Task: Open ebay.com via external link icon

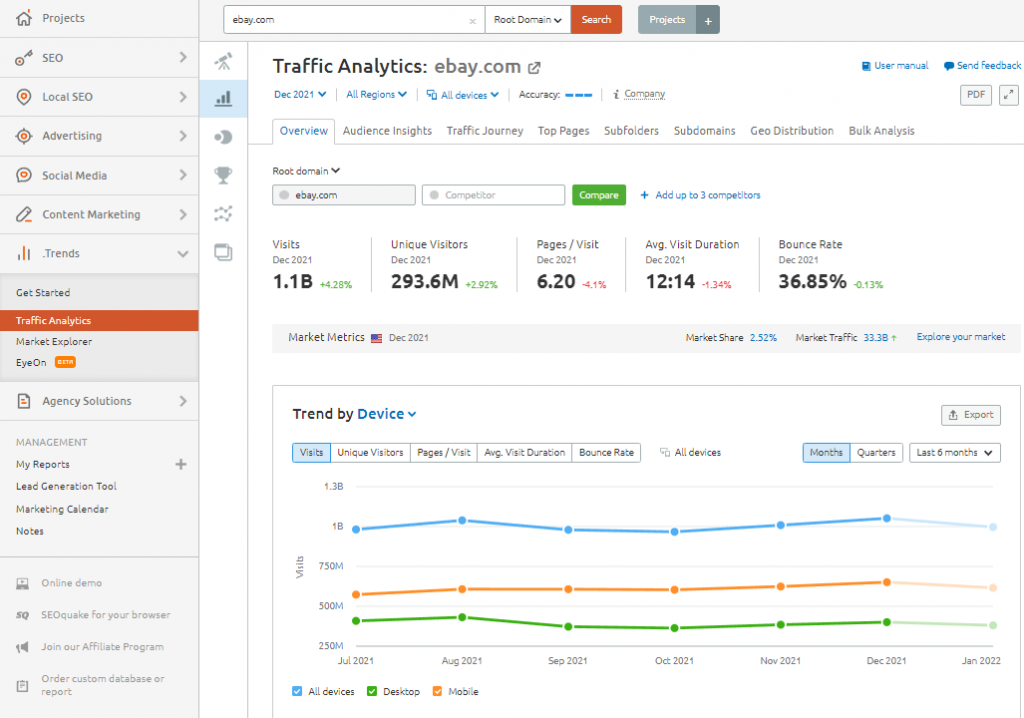Action: (x=534, y=67)
